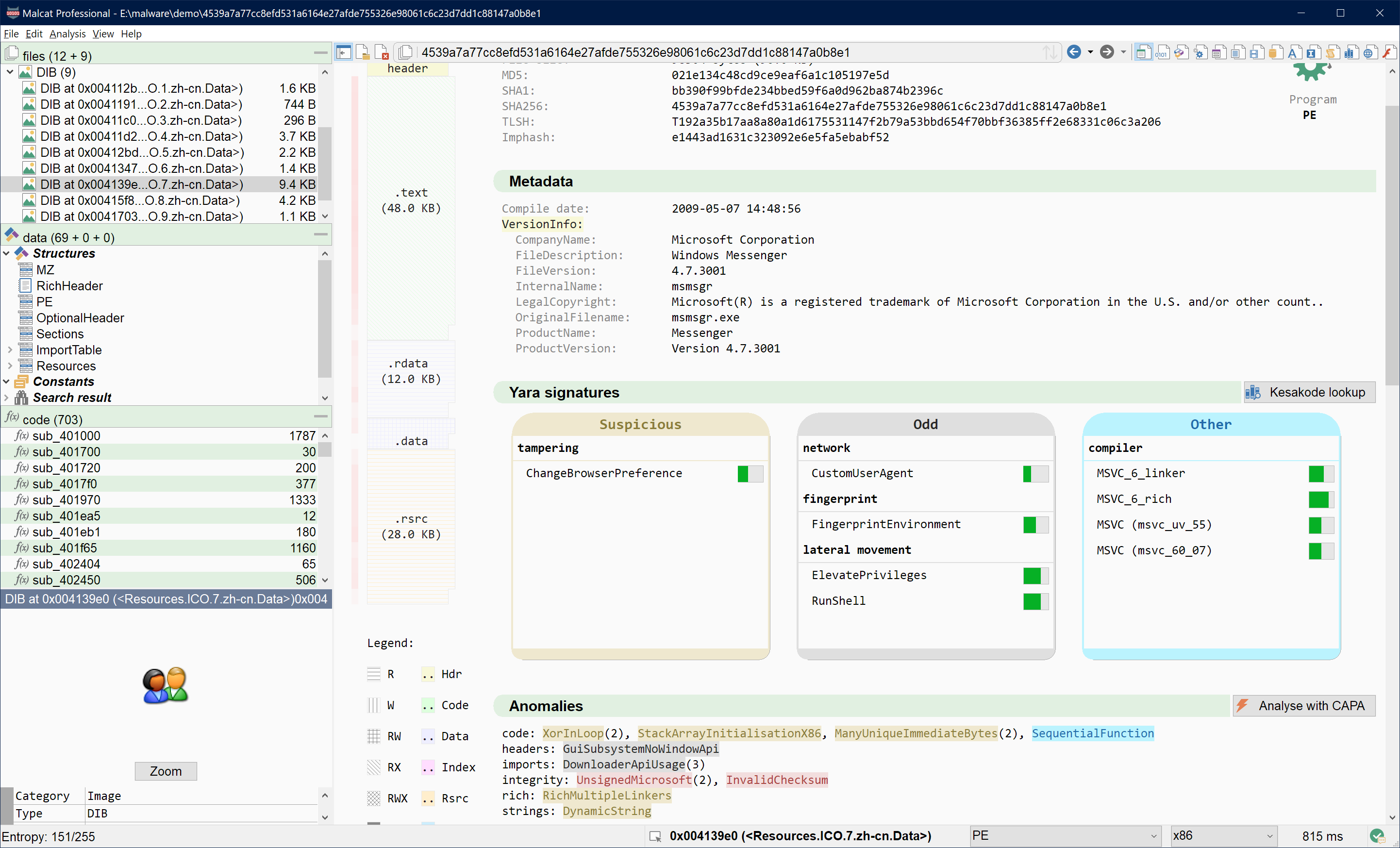The image size is (1400, 848).
Task: Expand the Search result node
Action: pyautogui.click(x=6, y=398)
